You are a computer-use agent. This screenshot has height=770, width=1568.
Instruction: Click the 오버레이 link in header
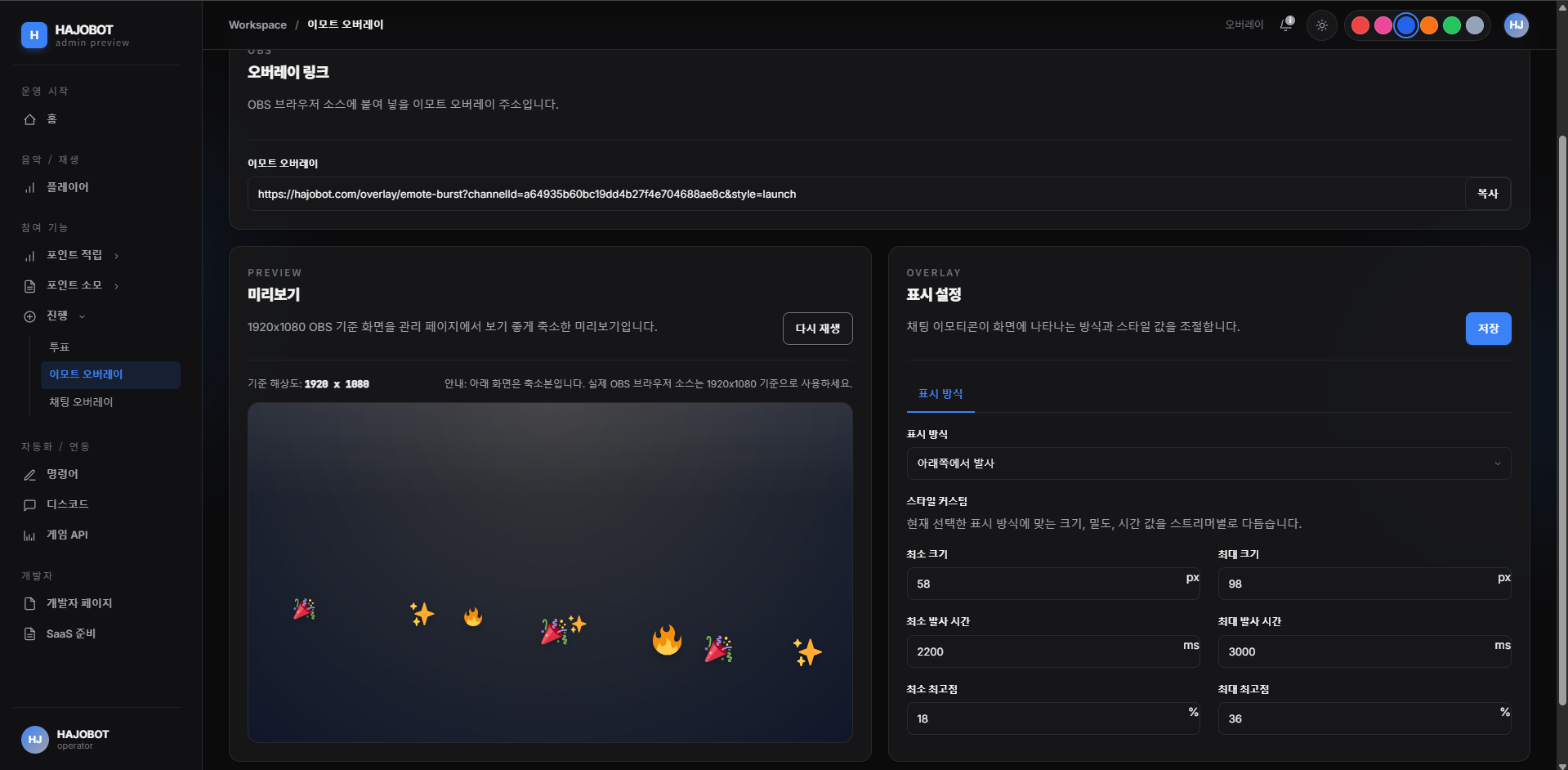[1244, 25]
